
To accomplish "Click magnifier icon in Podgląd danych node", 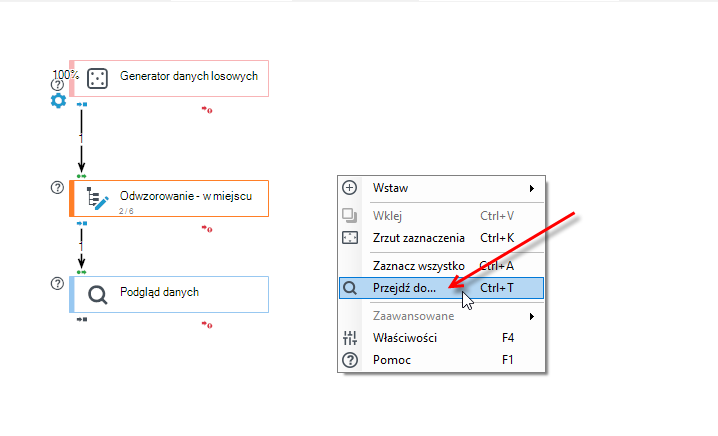I will 98,295.
